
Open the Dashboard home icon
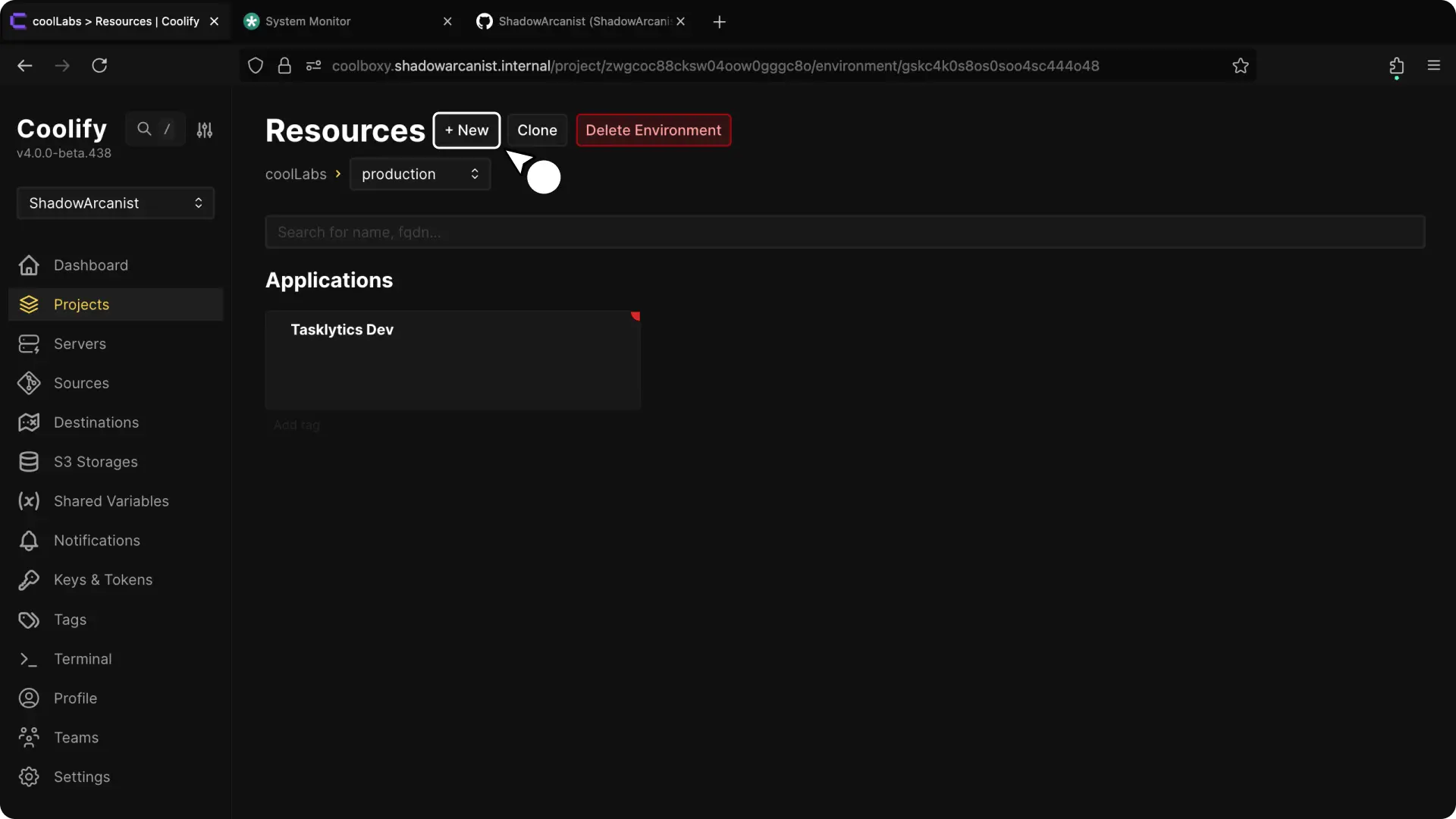pyautogui.click(x=29, y=265)
